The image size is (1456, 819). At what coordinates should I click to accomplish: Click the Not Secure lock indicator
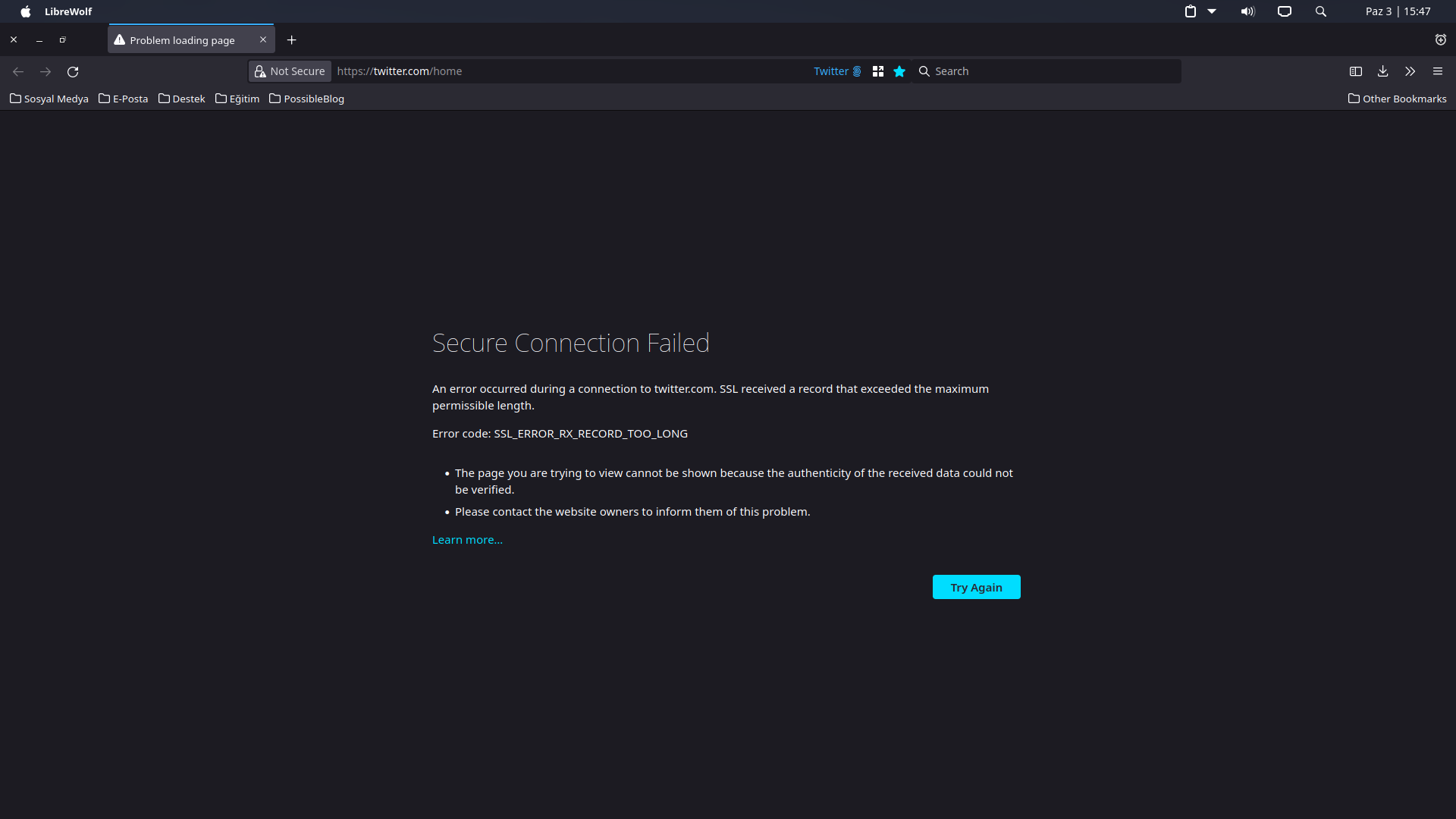[x=290, y=71]
